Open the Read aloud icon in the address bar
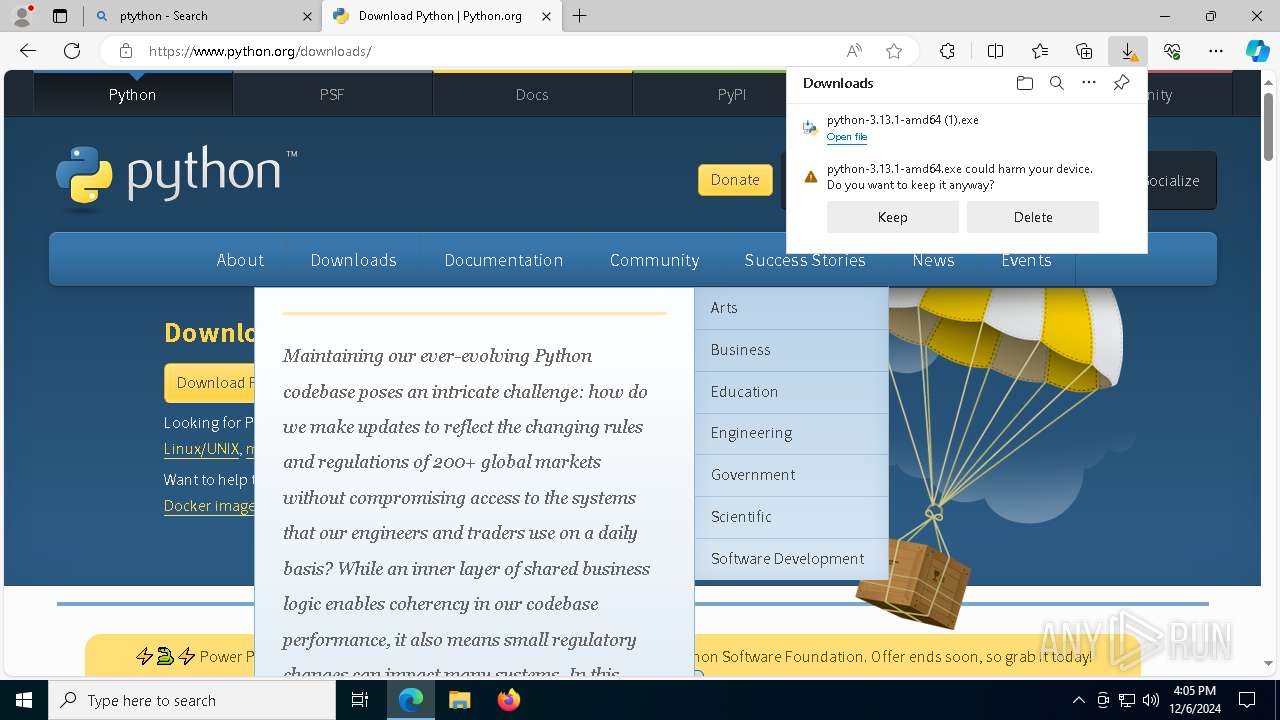Screen dimensions: 1280x720 (854, 51)
